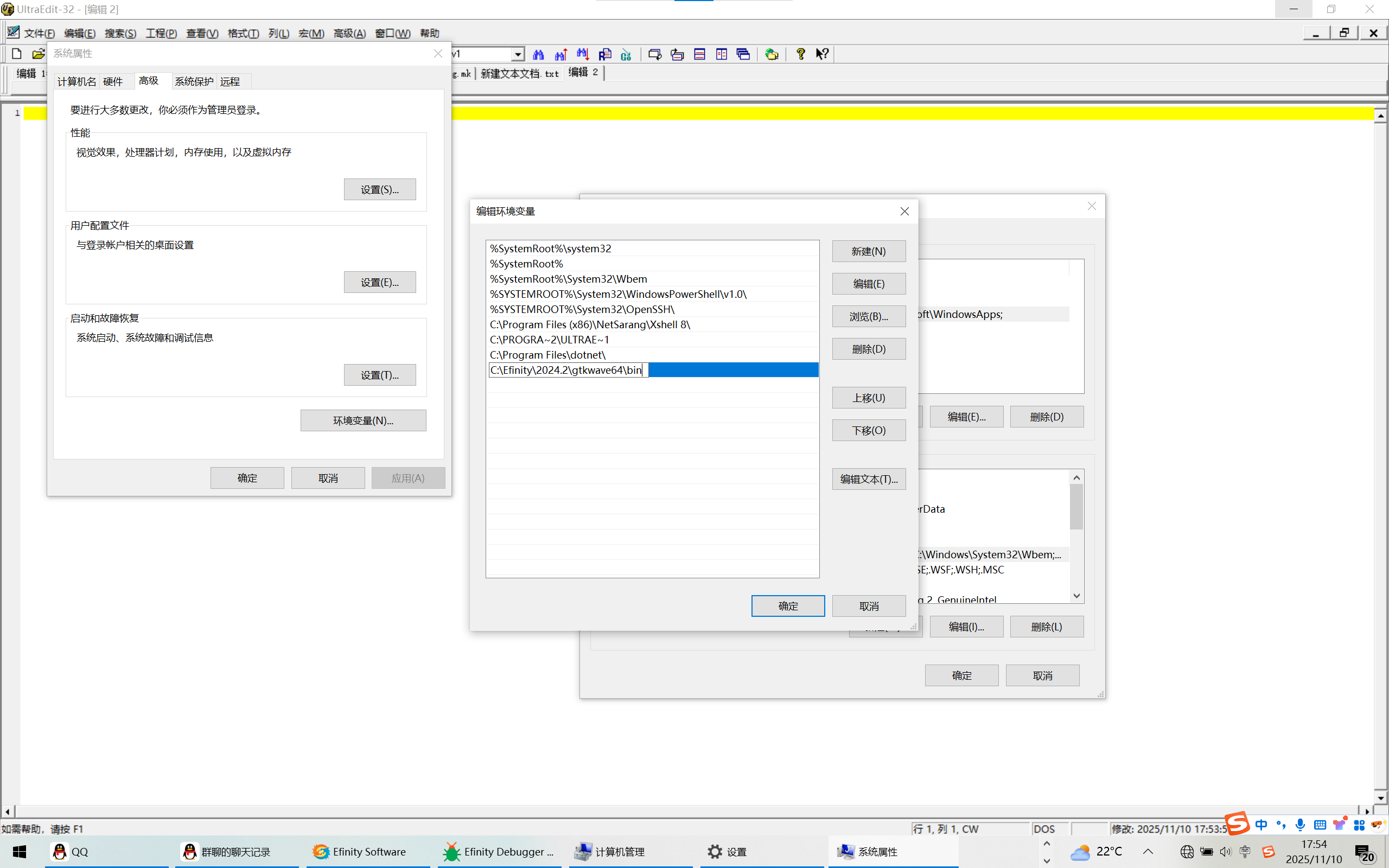Click the variables list scroll down arrow

(1076, 596)
